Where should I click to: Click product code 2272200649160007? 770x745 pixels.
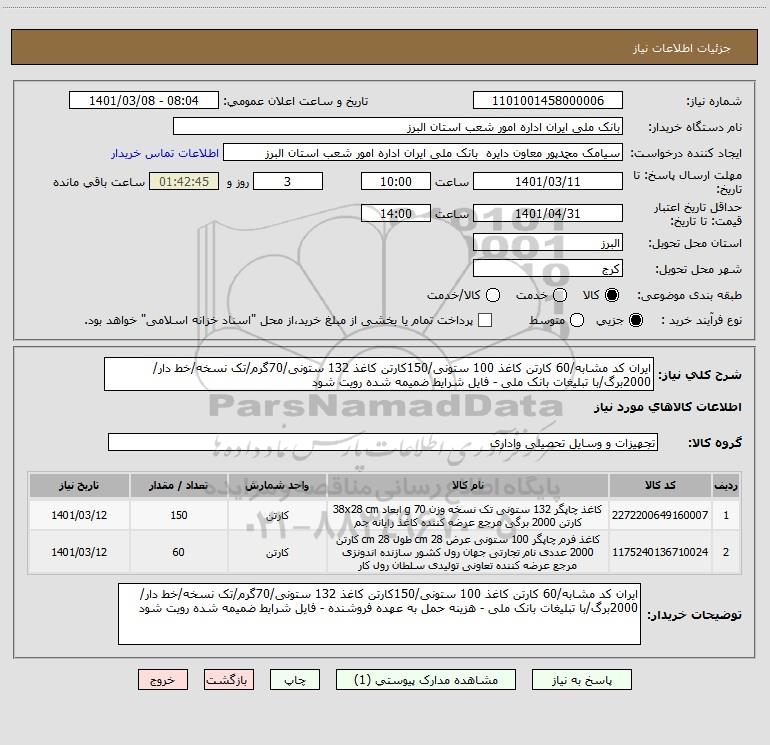coord(660,515)
